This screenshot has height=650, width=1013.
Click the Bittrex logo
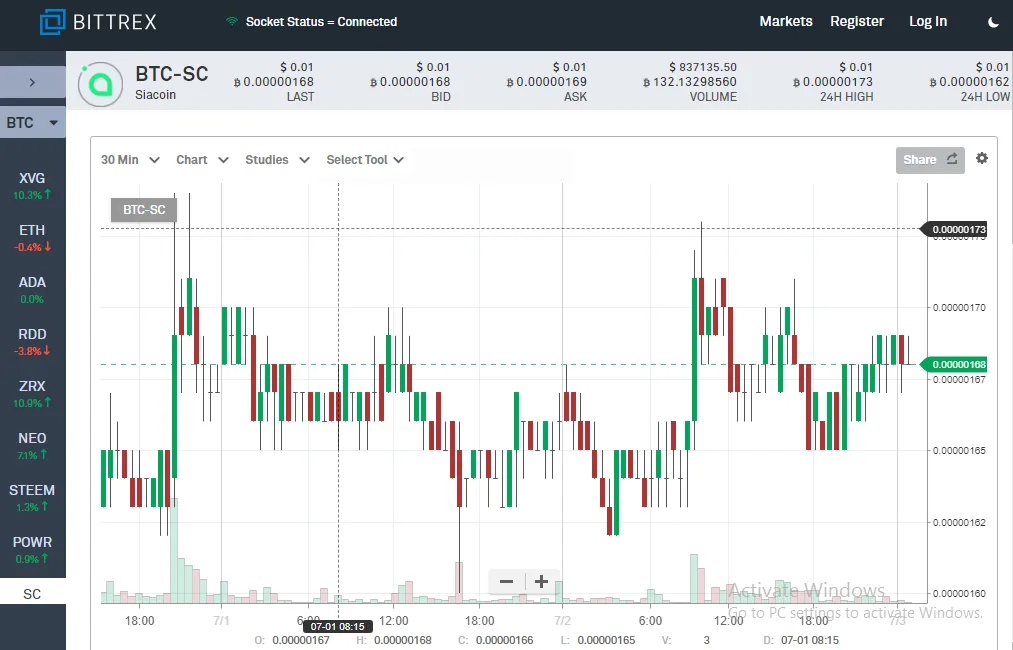(x=98, y=22)
